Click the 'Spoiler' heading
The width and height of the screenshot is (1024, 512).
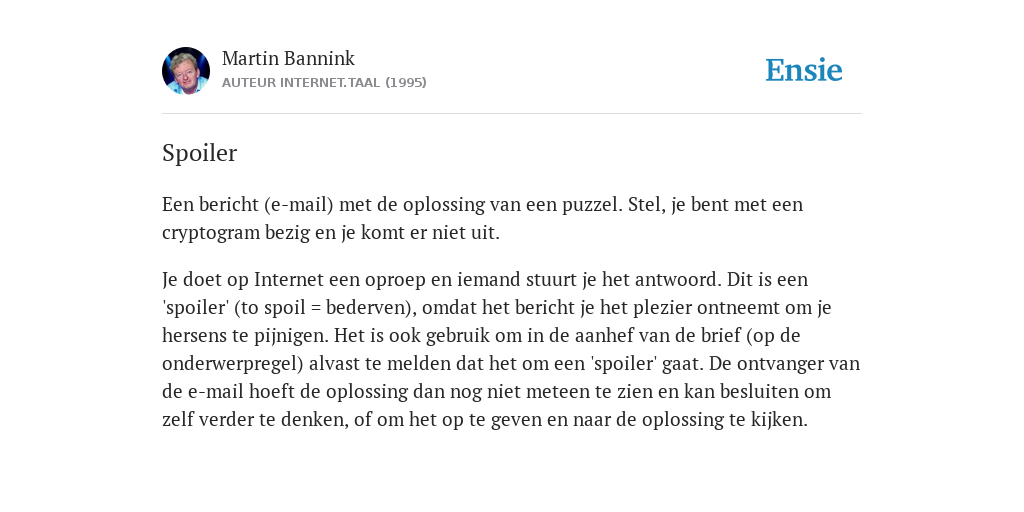[x=199, y=153]
